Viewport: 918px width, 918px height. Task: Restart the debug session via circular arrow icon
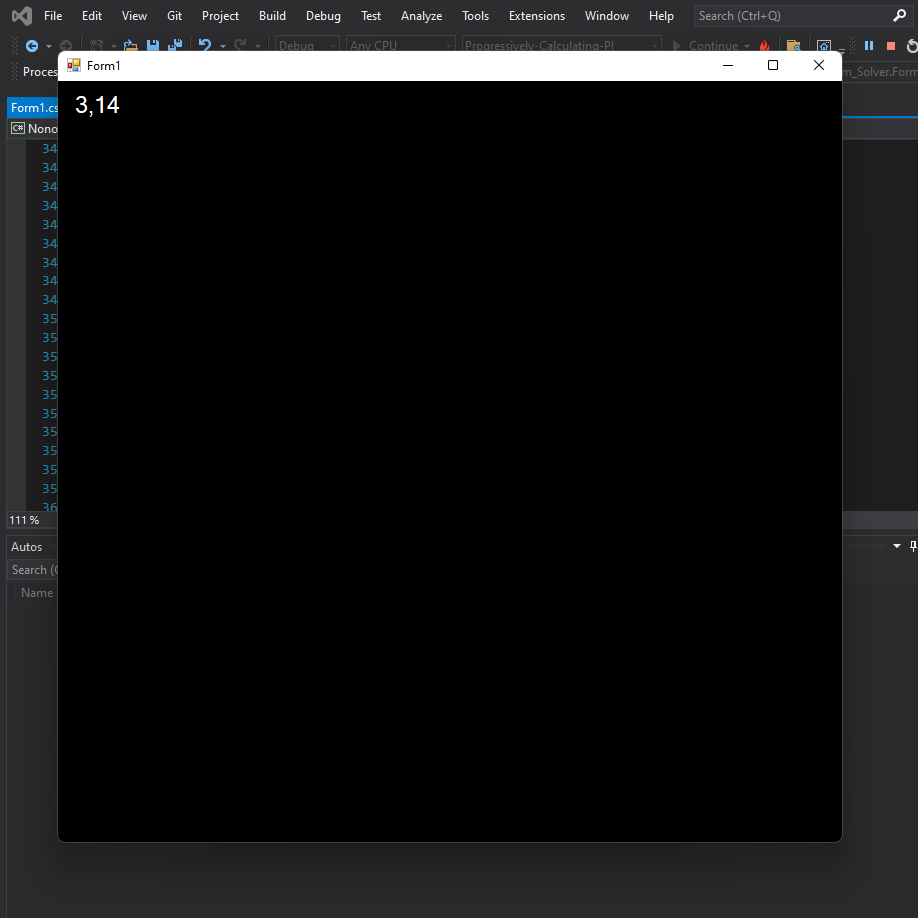911,45
